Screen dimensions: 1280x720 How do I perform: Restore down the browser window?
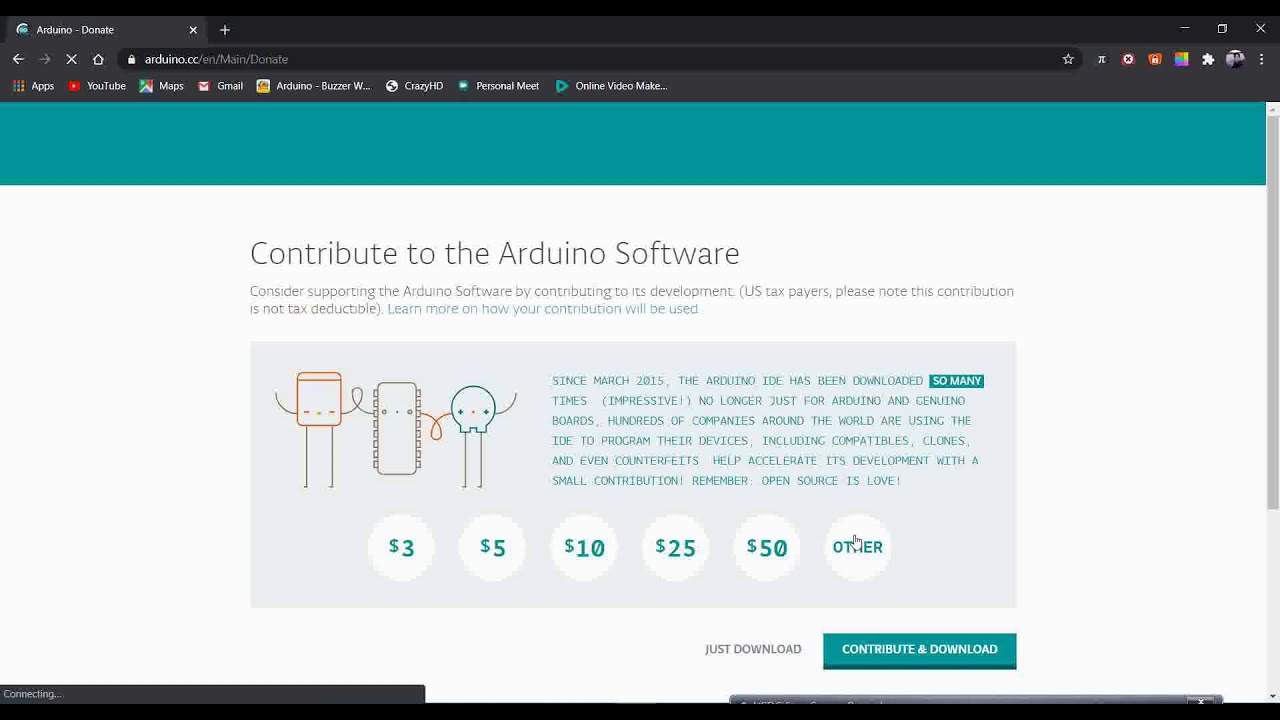click(1222, 29)
